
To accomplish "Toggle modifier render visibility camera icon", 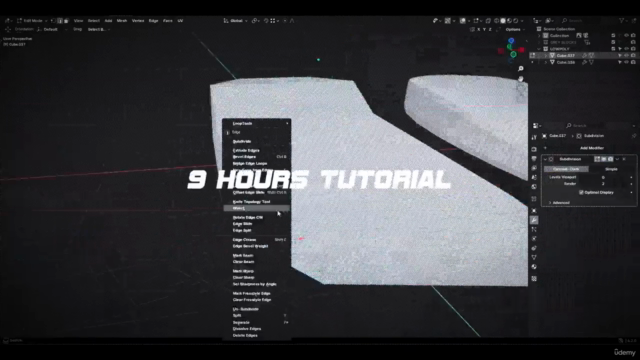I will tap(610, 159).
